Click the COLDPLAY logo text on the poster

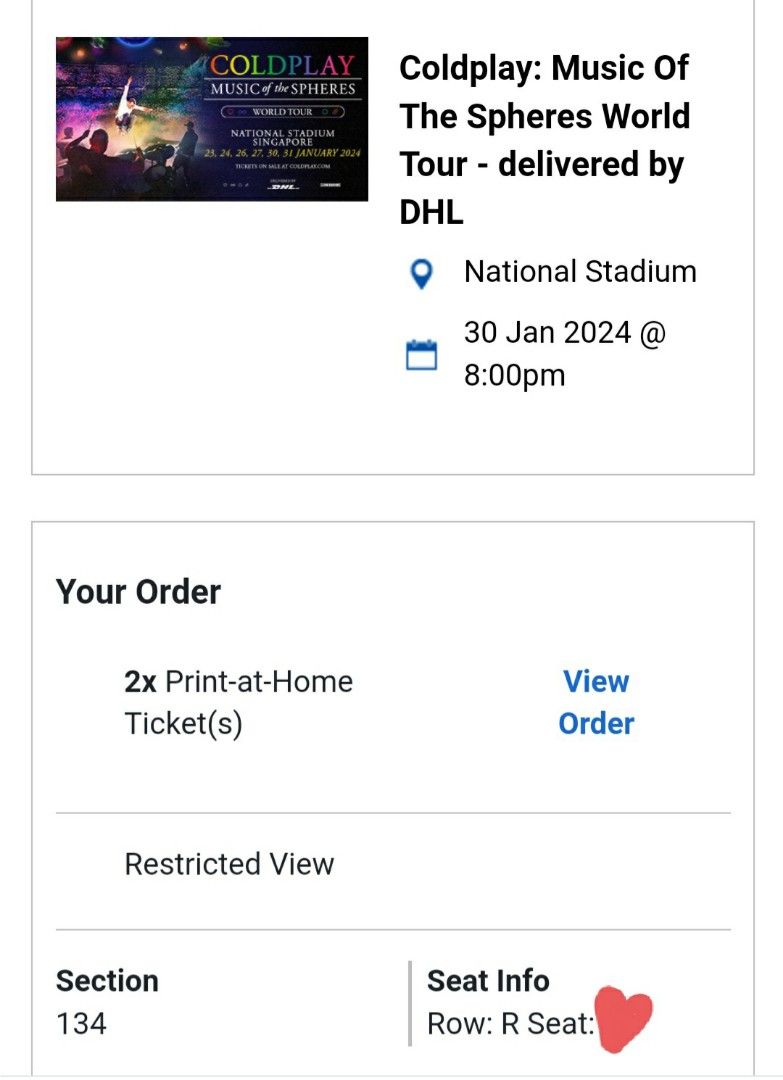(x=282, y=67)
